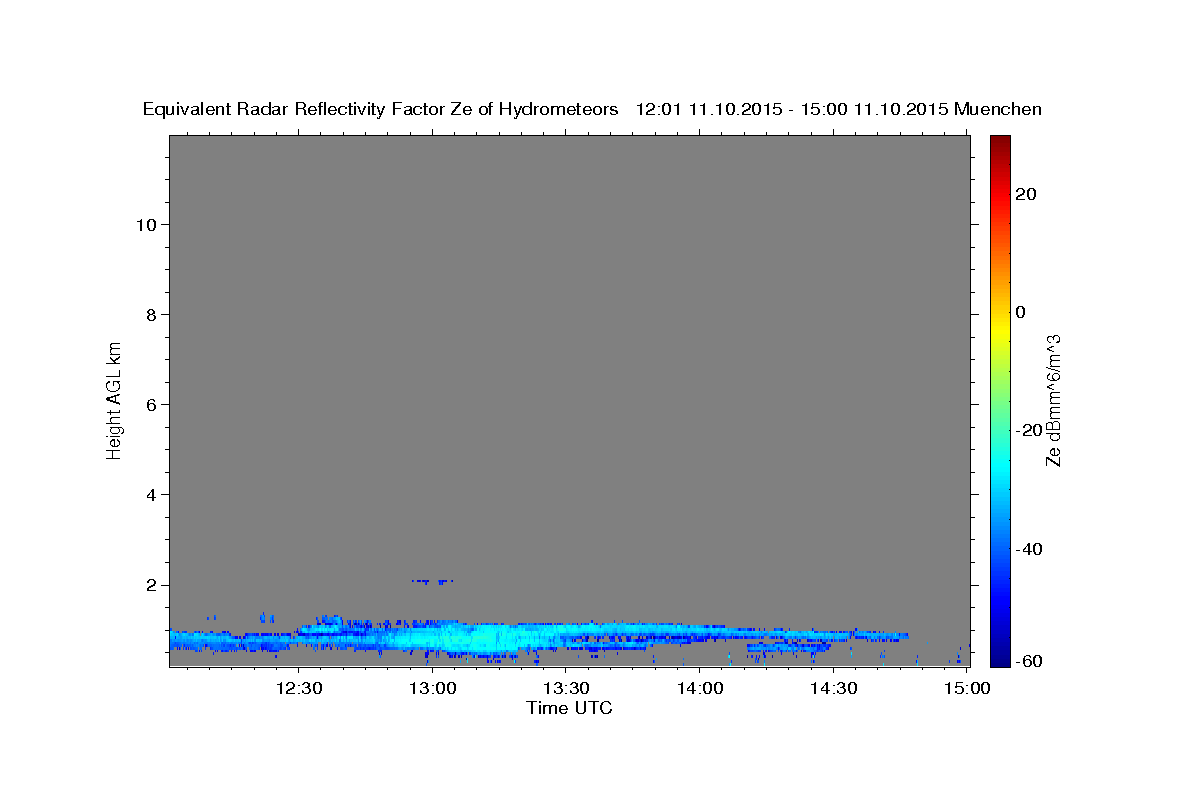
Task: Click the small isolated echo near 2 km height
Action: pyautogui.click(x=433, y=581)
